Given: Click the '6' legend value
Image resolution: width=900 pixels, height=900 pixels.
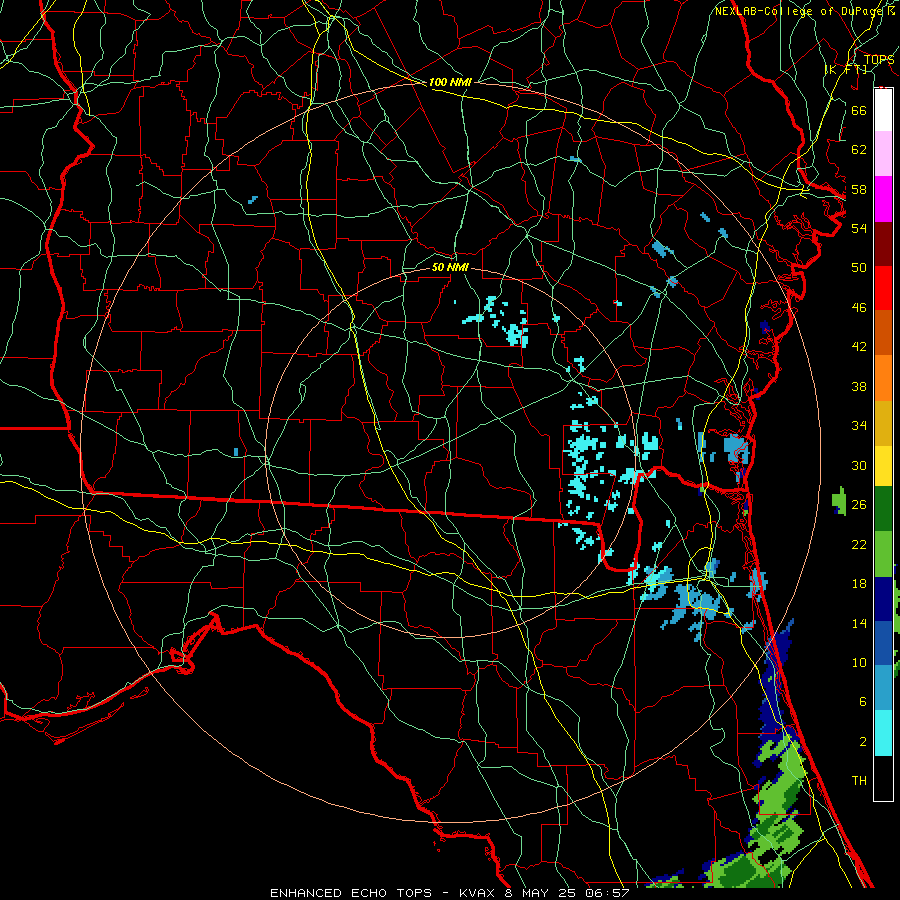Looking at the screenshot, I should click(x=862, y=702).
